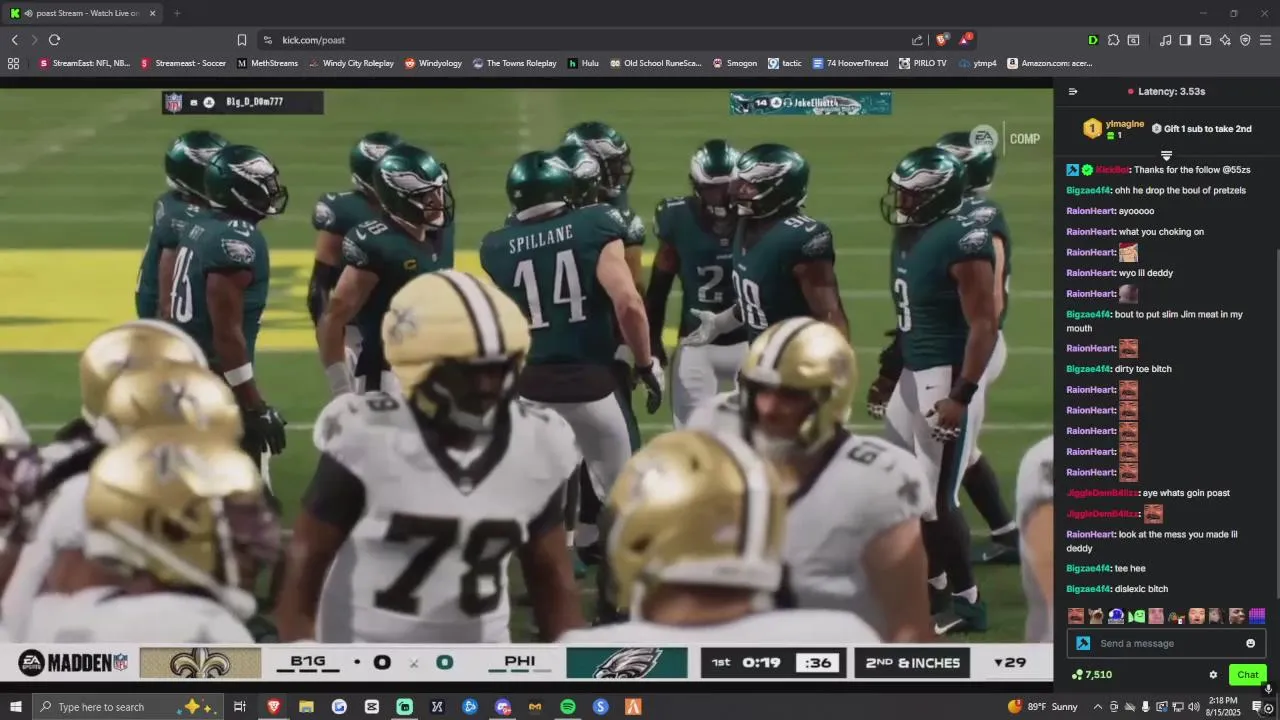Bookmark this page using the bookmark icon
This screenshot has width=1280, height=720.
tap(241, 40)
